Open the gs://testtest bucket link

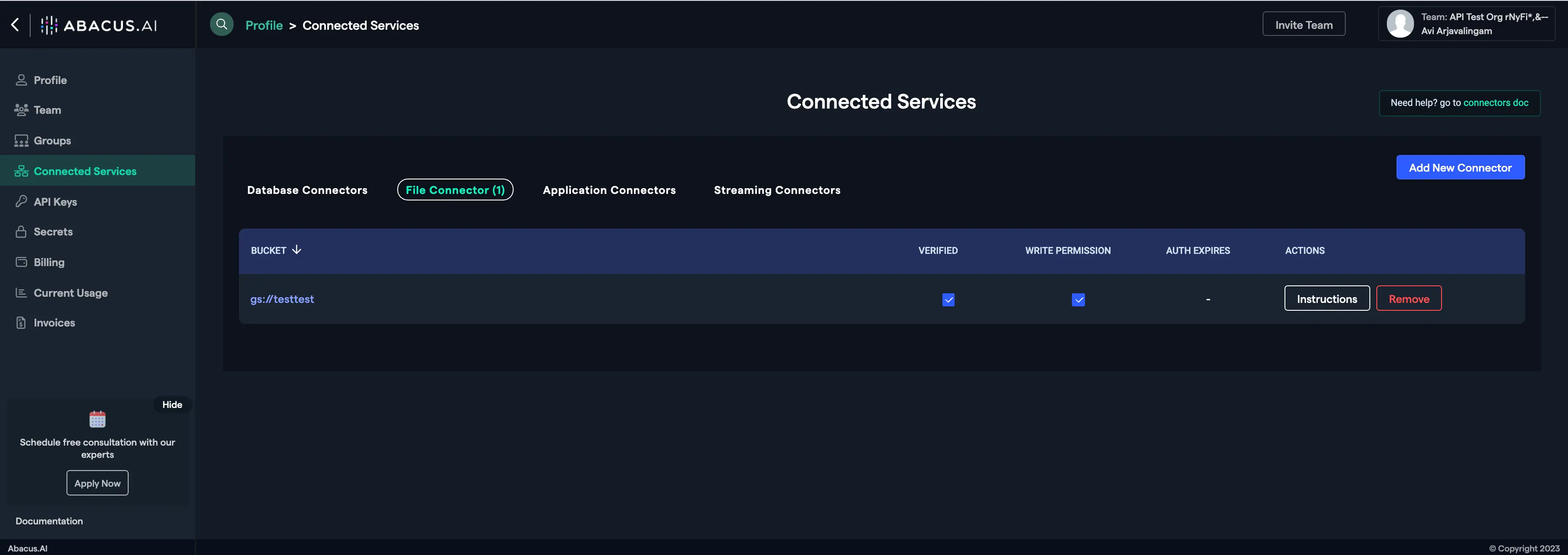(x=282, y=299)
